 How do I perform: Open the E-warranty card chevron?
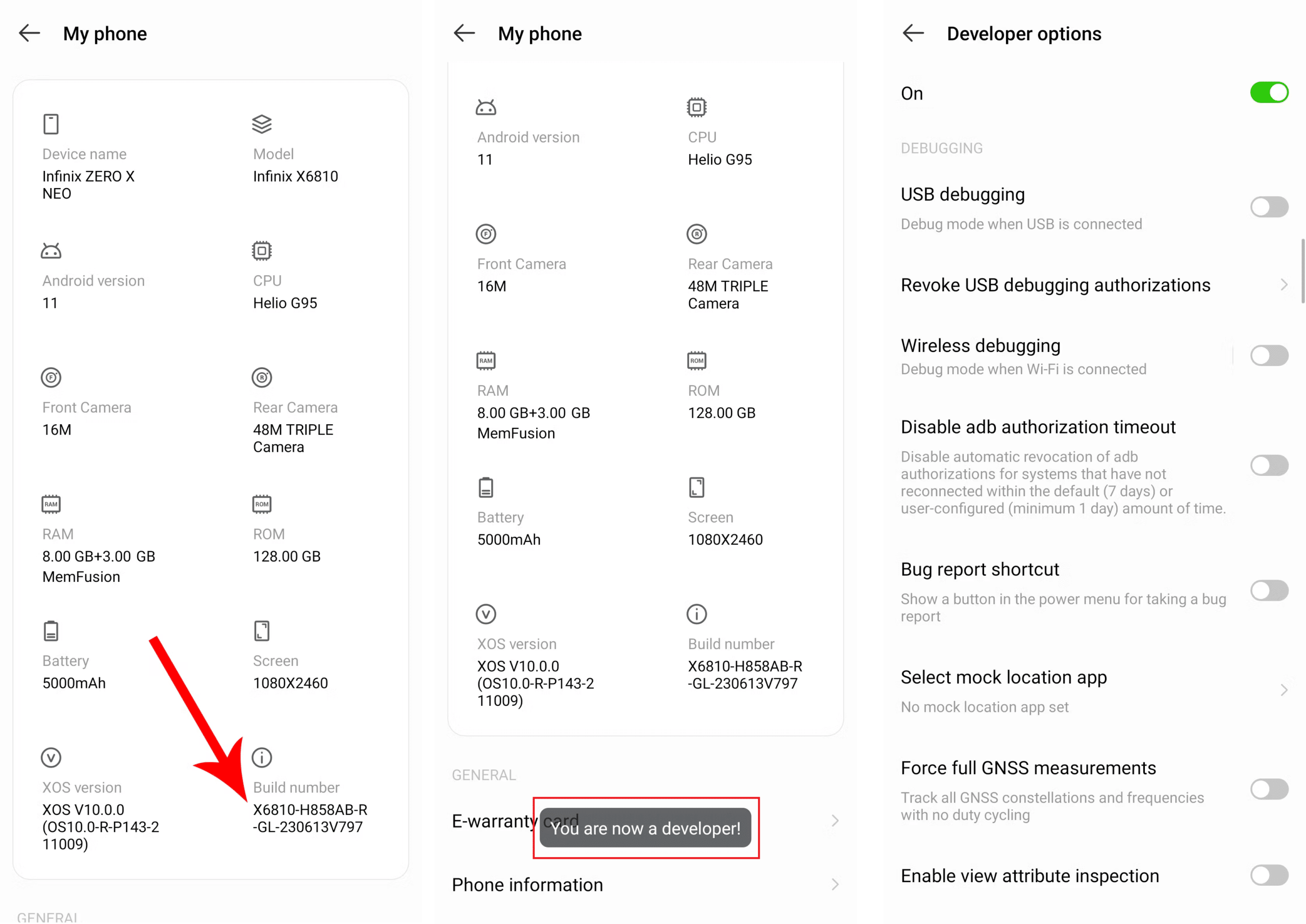click(834, 820)
